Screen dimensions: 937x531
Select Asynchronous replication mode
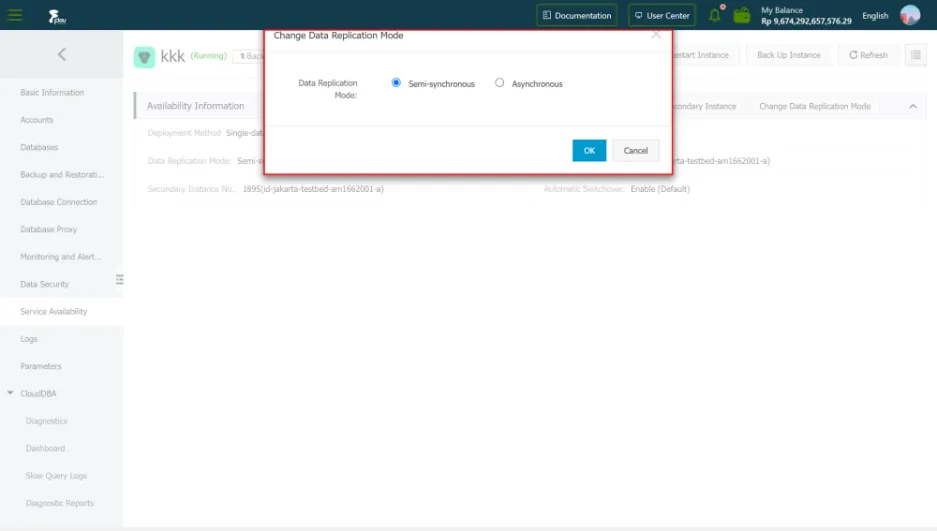[500, 83]
